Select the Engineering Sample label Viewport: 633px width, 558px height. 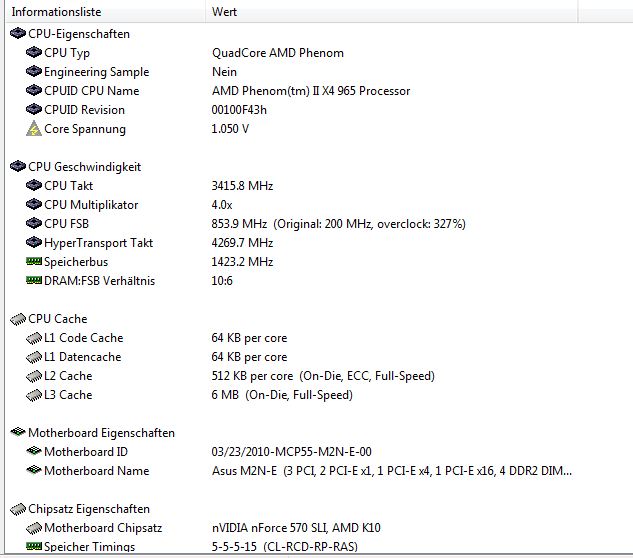pyautogui.click(x=96, y=72)
